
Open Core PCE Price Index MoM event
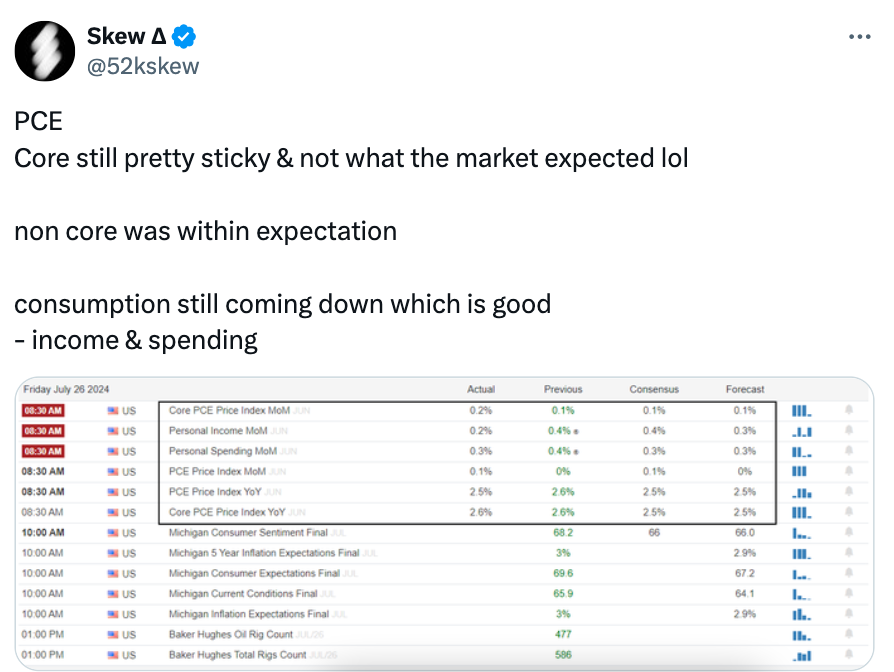coord(229,410)
